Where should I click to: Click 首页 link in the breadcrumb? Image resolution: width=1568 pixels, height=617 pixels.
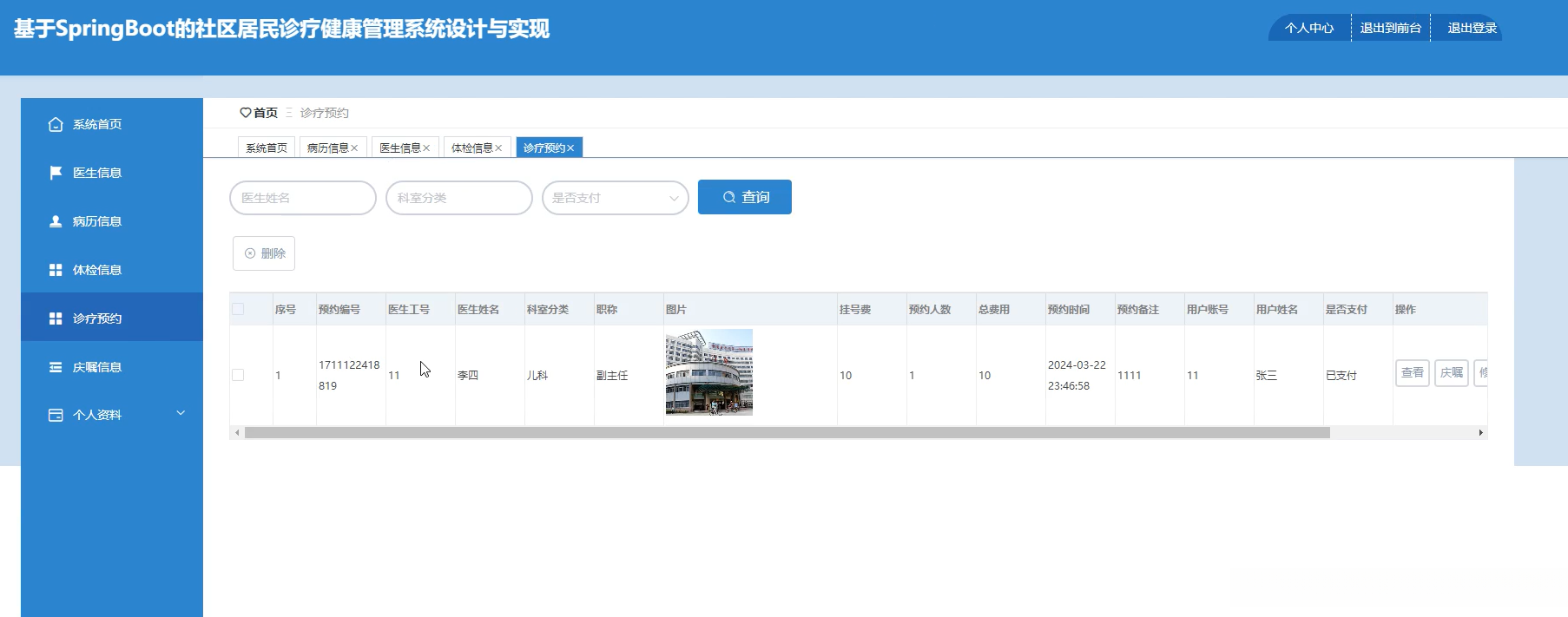[x=266, y=113]
